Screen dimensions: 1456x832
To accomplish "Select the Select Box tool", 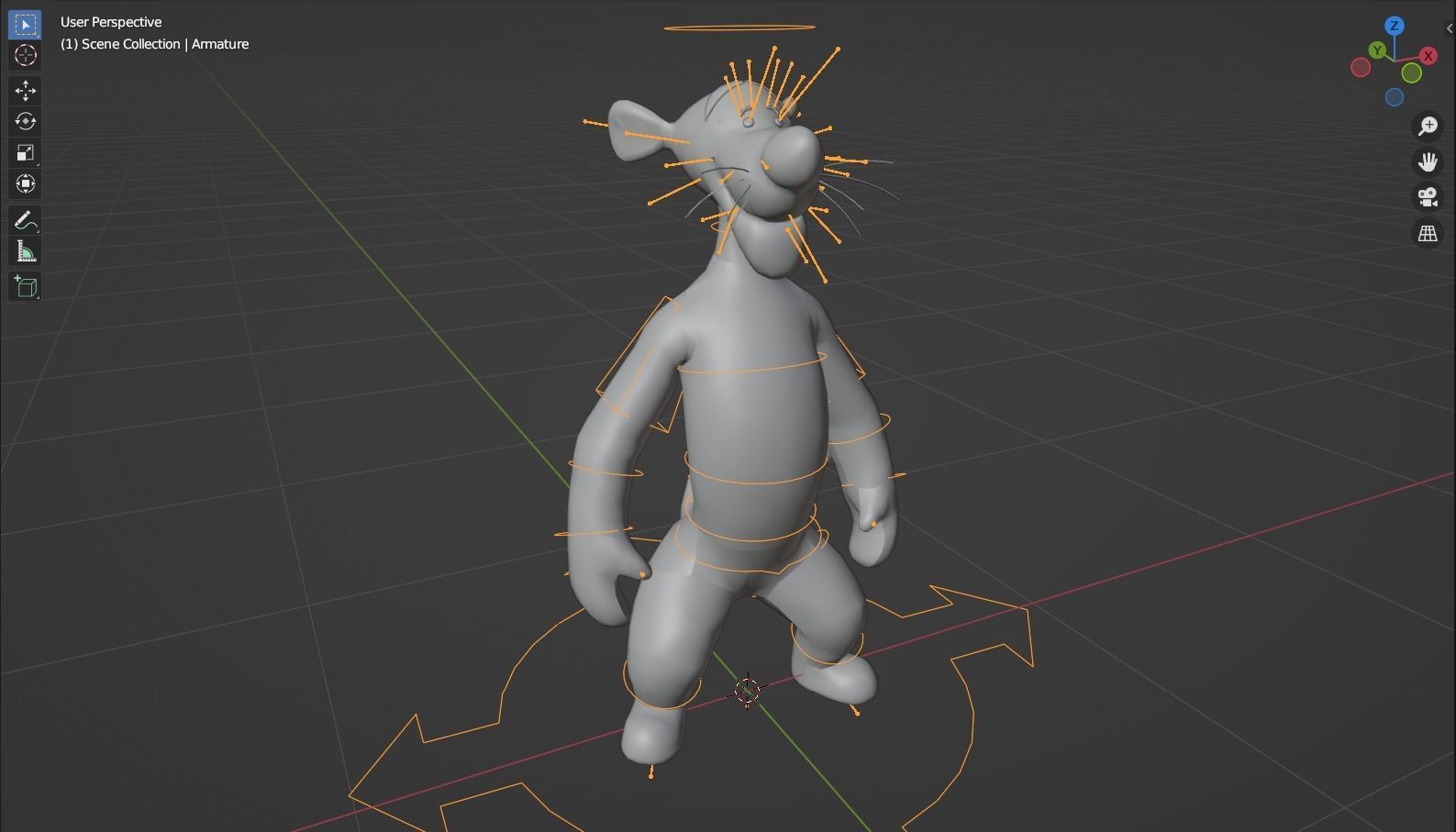I will click(x=25, y=24).
